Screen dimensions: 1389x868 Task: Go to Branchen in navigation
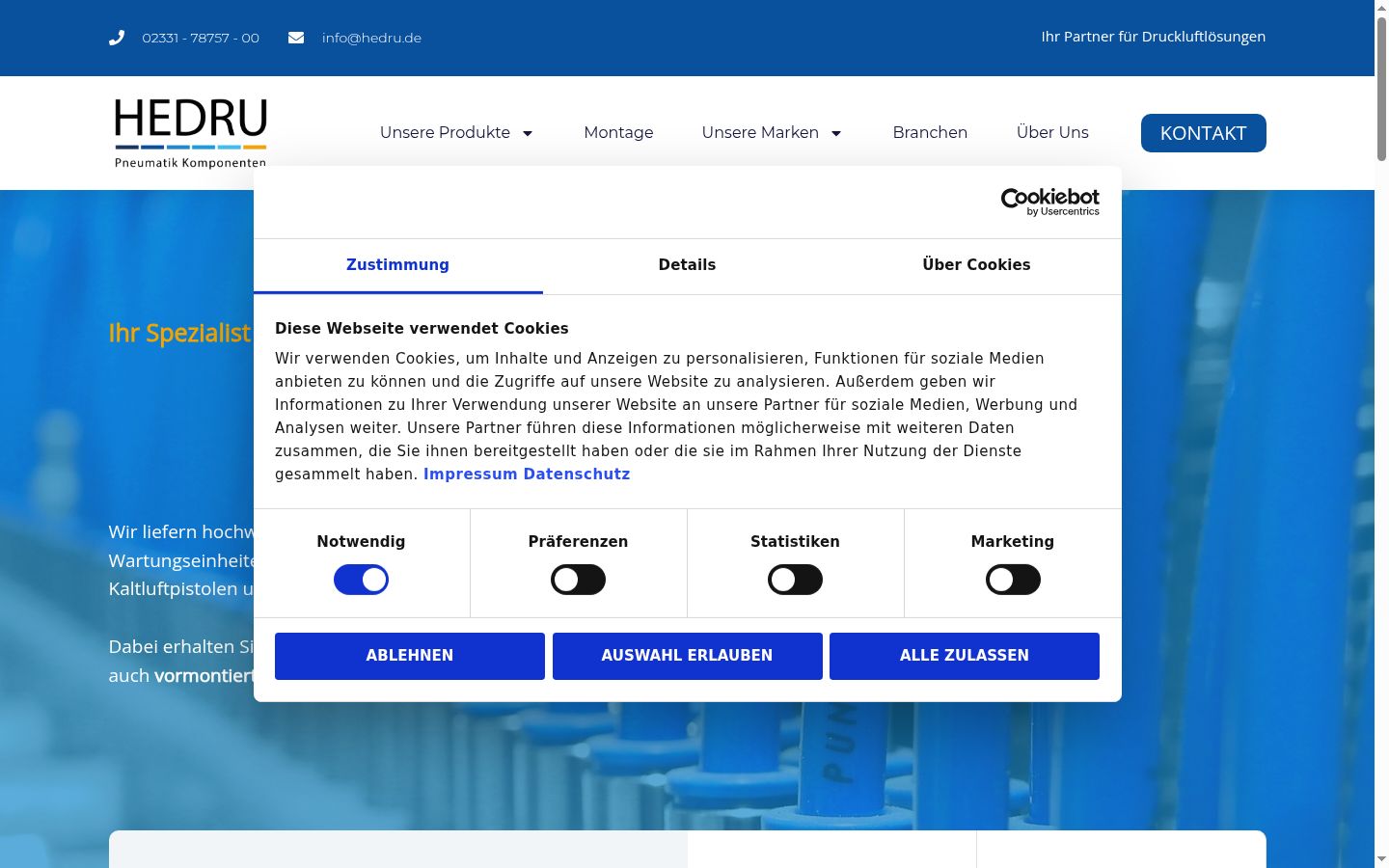pyautogui.click(x=930, y=132)
